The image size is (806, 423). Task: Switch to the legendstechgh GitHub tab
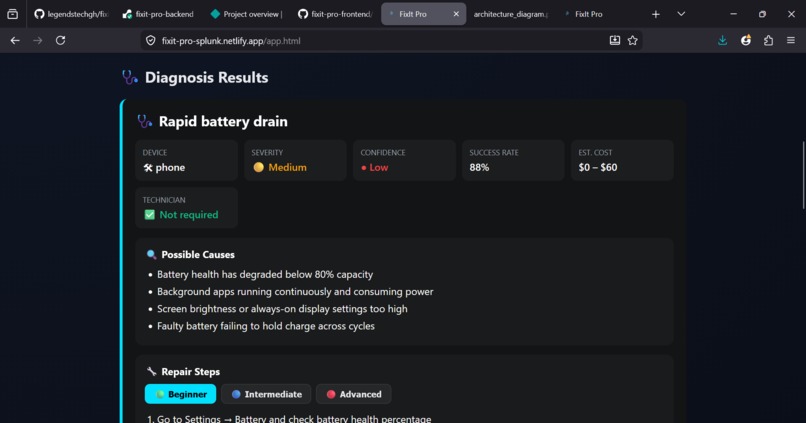click(71, 14)
